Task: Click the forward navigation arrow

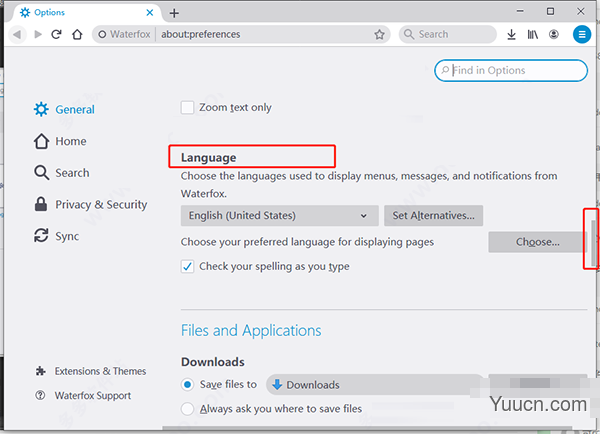Action: (38, 34)
